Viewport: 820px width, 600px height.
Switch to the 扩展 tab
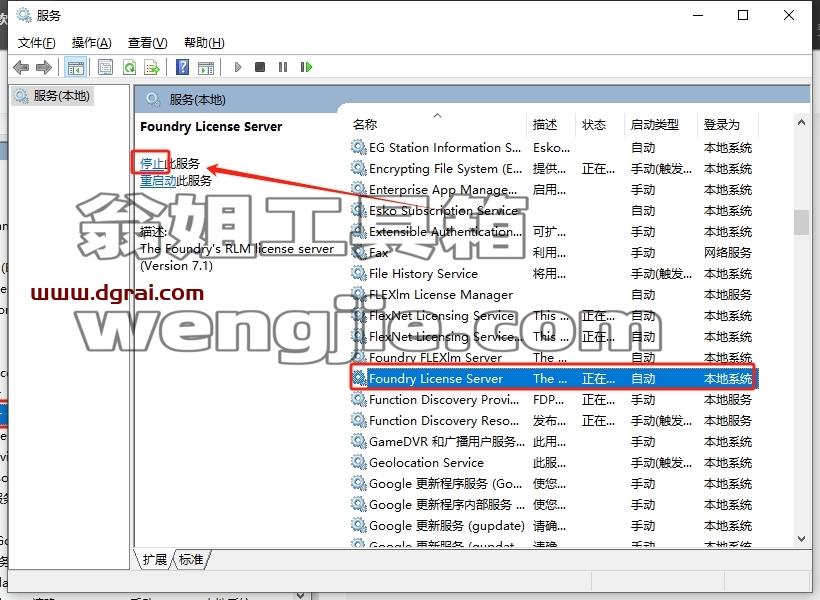pos(154,559)
